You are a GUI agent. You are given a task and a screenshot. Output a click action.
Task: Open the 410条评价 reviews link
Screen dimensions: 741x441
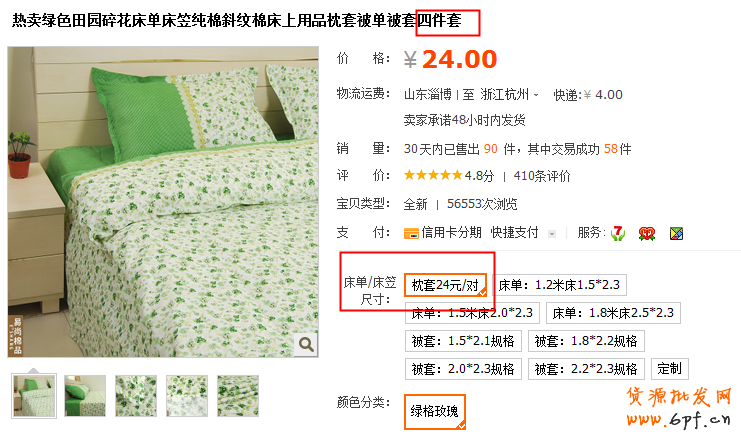click(542, 176)
